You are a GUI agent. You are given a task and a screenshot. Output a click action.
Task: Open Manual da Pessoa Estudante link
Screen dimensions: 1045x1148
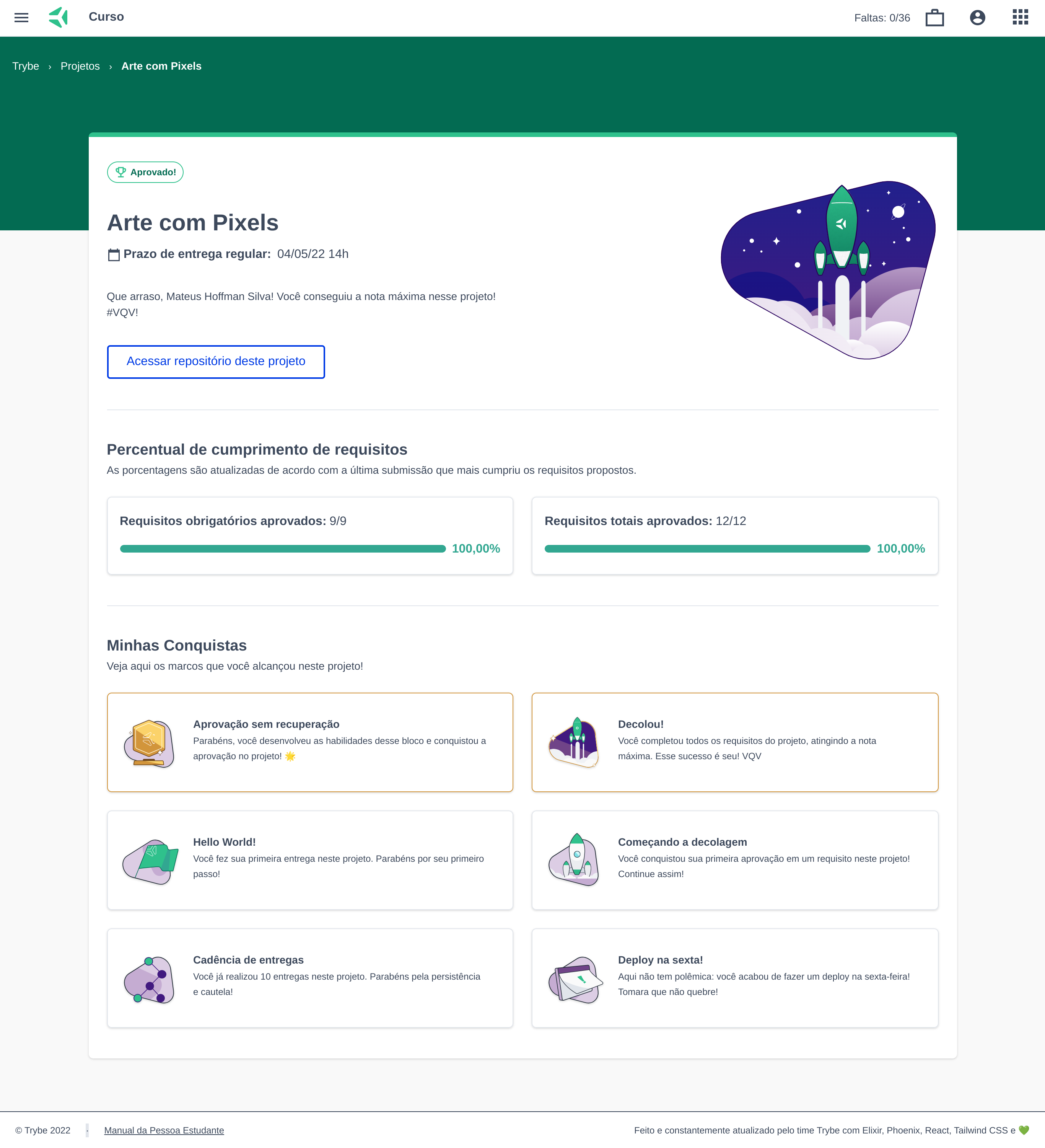click(164, 1130)
